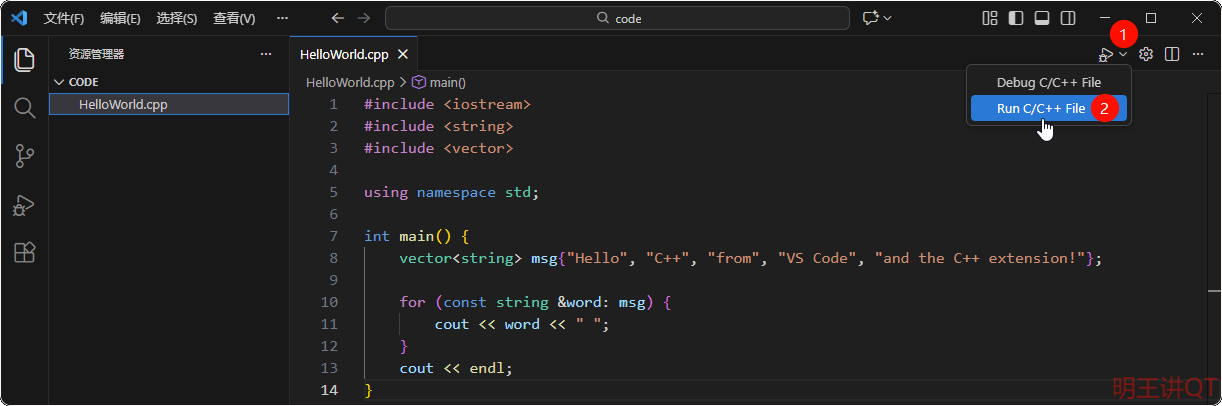Toggle the primary side bar
Screen dimensions: 1222x406
pos(1016,18)
